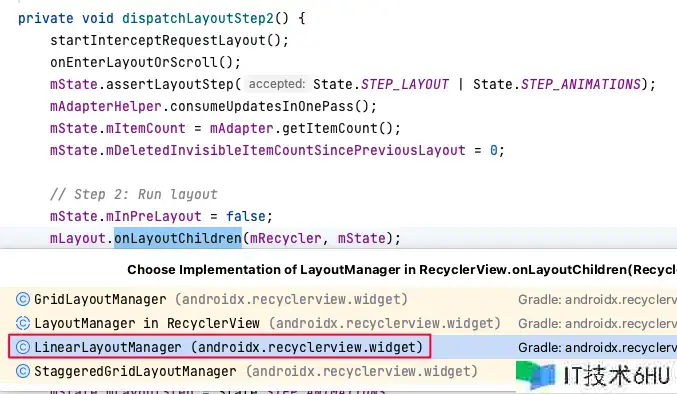Screen dimensions: 677x394
Task: Click the 'false' keyword
Action: (x=246, y=216)
